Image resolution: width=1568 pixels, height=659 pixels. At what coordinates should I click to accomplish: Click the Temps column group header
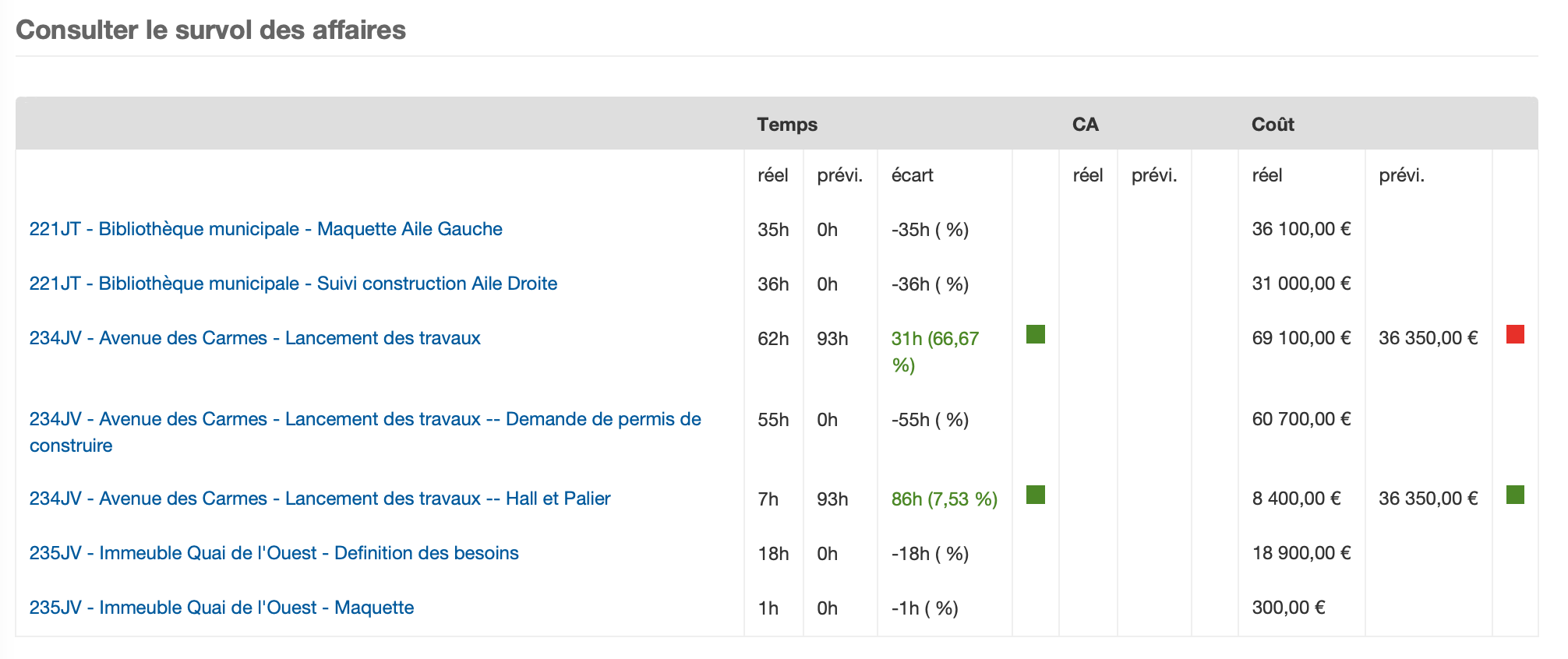pyautogui.click(x=787, y=125)
